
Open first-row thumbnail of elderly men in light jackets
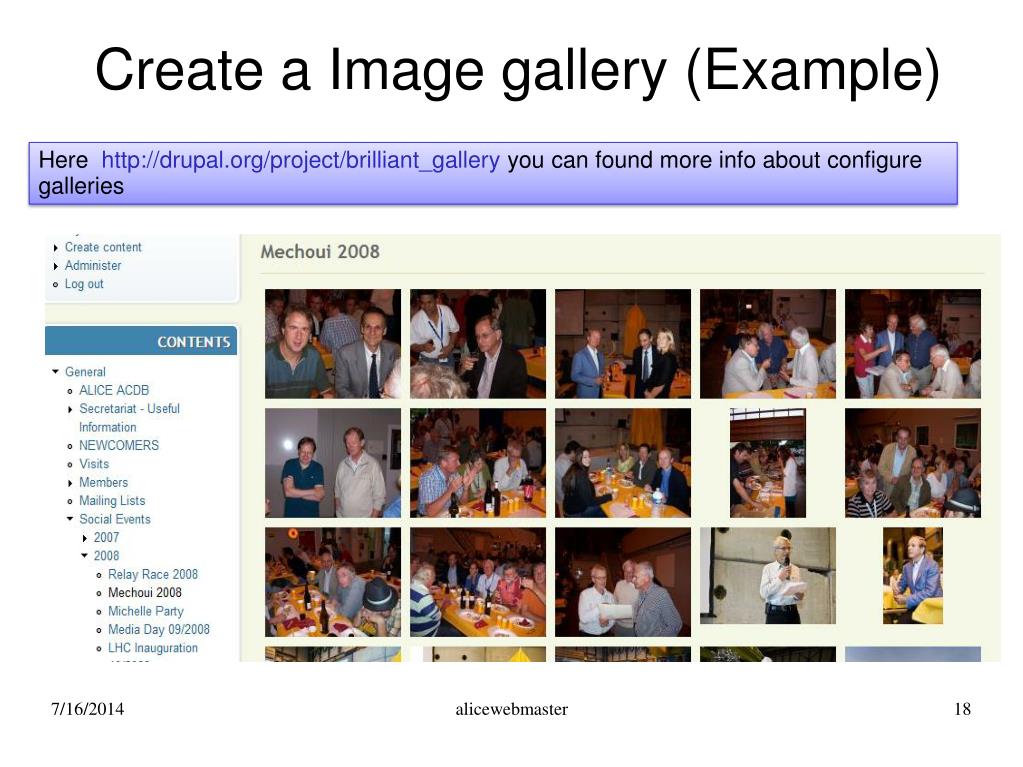pyautogui.click(x=768, y=344)
